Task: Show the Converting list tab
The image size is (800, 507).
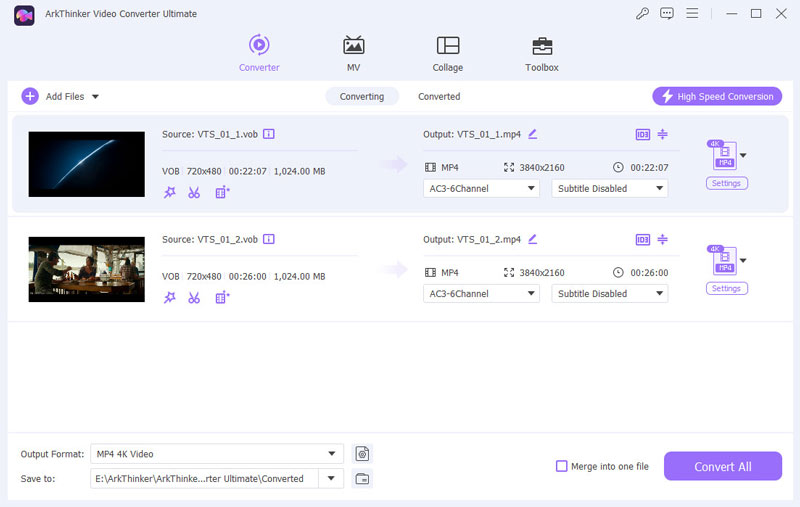Action: coord(362,96)
